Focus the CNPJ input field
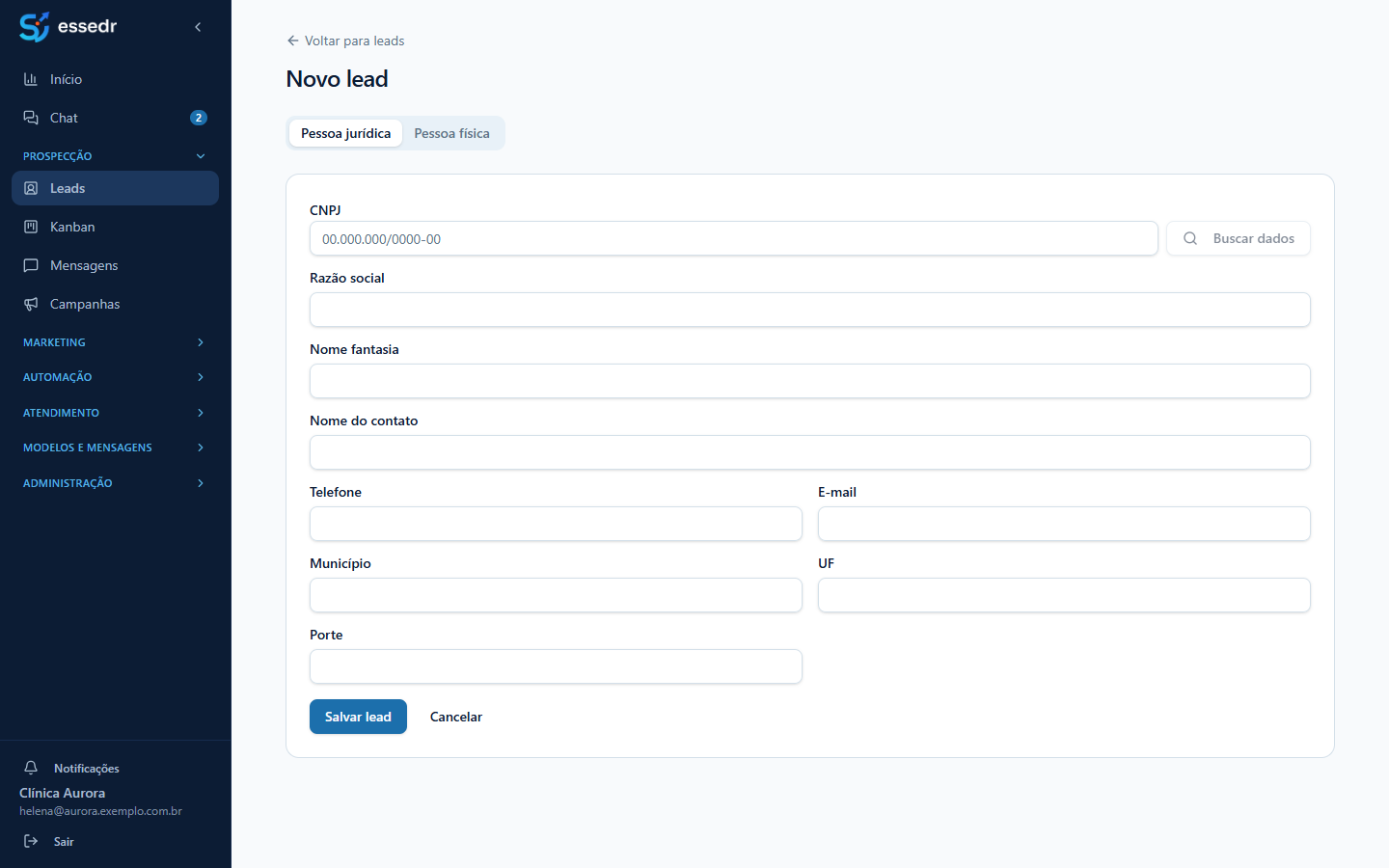Viewport: 1389px width, 868px height. click(x=734, y=238)
